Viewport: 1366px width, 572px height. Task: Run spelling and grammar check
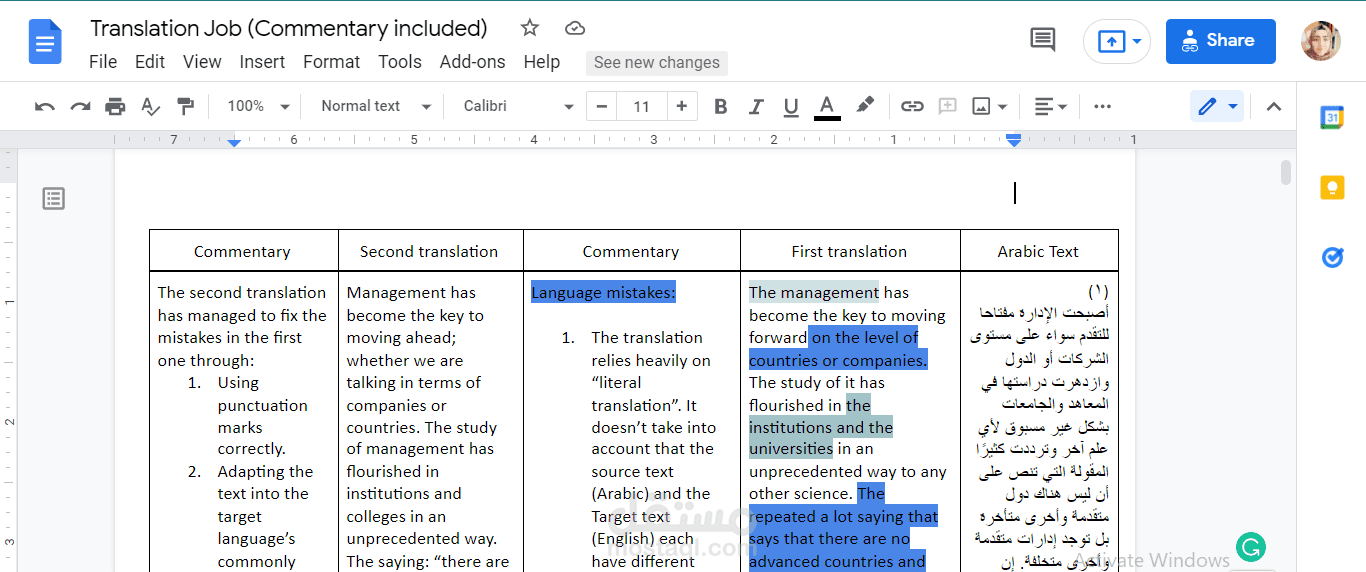tap(150, 106)
